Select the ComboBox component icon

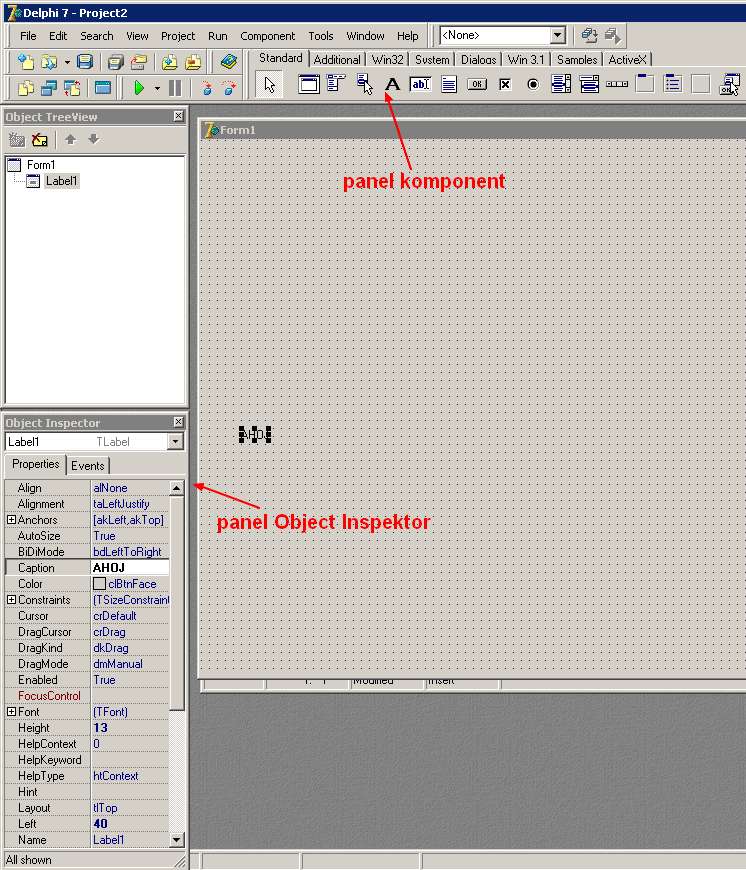(x=589, y=84)
